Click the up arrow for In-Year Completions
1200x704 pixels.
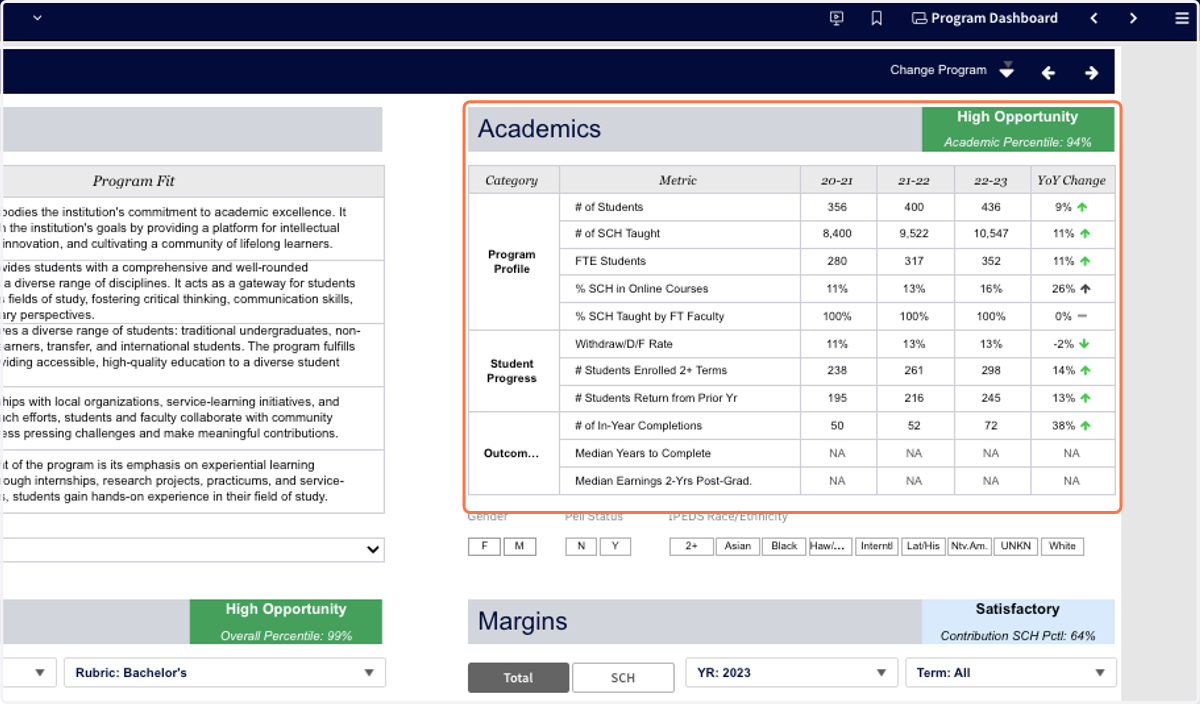[x=1085, y=425]
